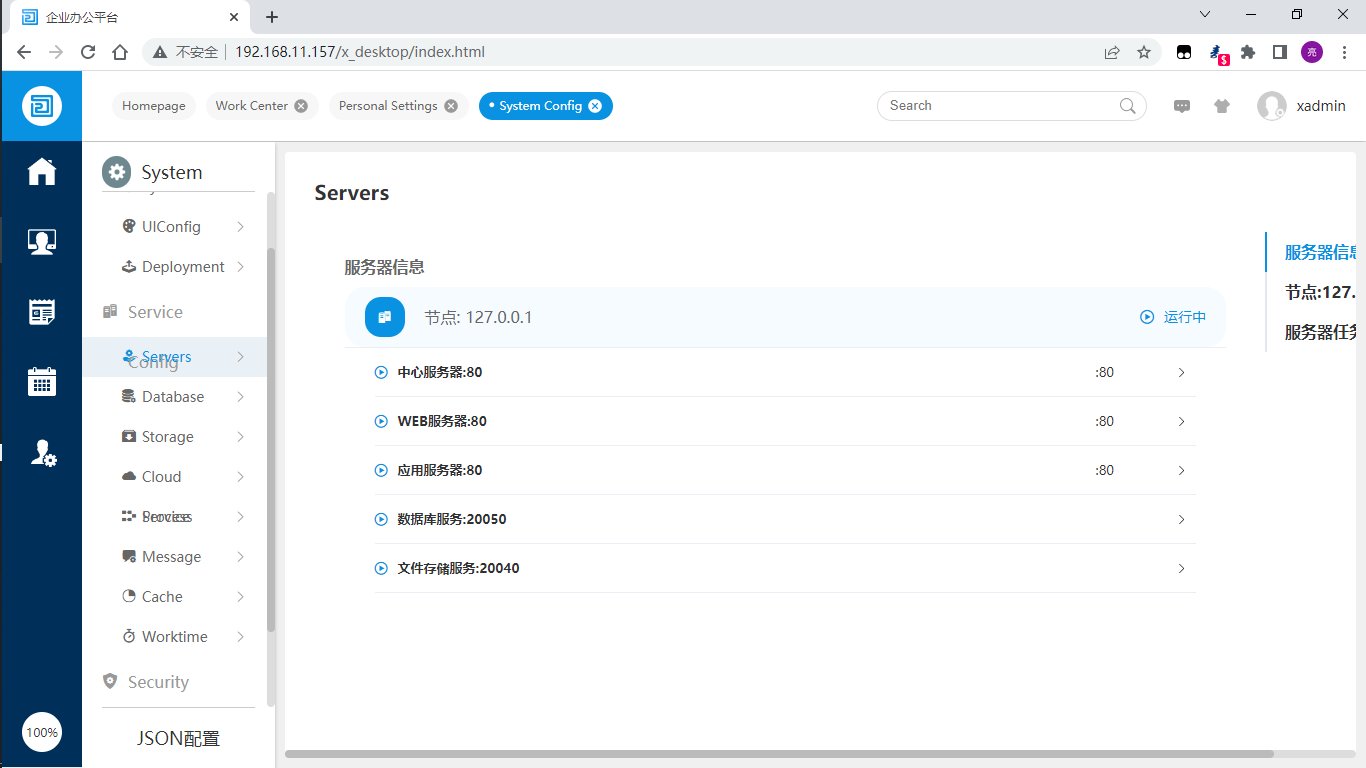This screenshot has width=1366, height=768.
Task: Open the browser extensions puzzle icon
Action: [x=1248, y=52]
